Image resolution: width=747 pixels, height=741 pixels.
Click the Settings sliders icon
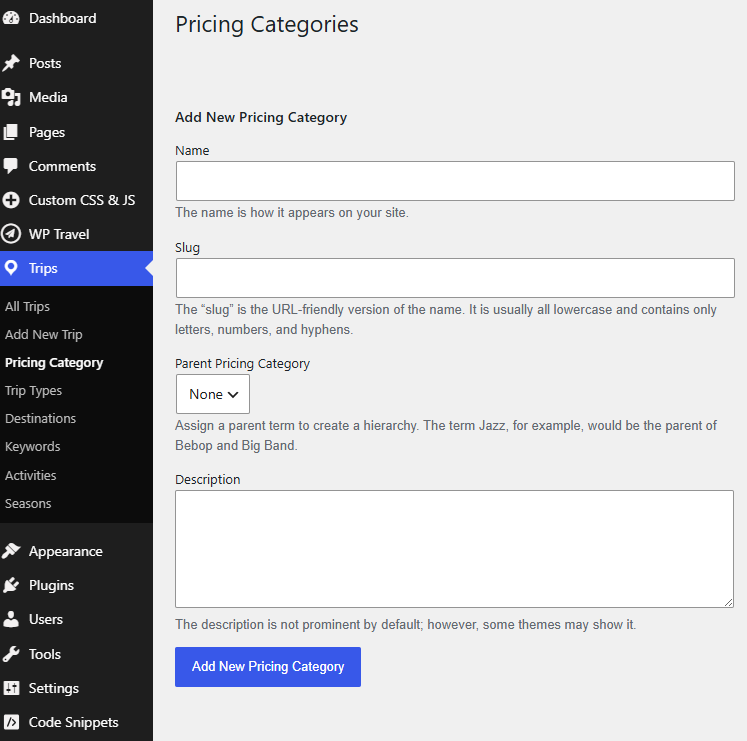11,688
